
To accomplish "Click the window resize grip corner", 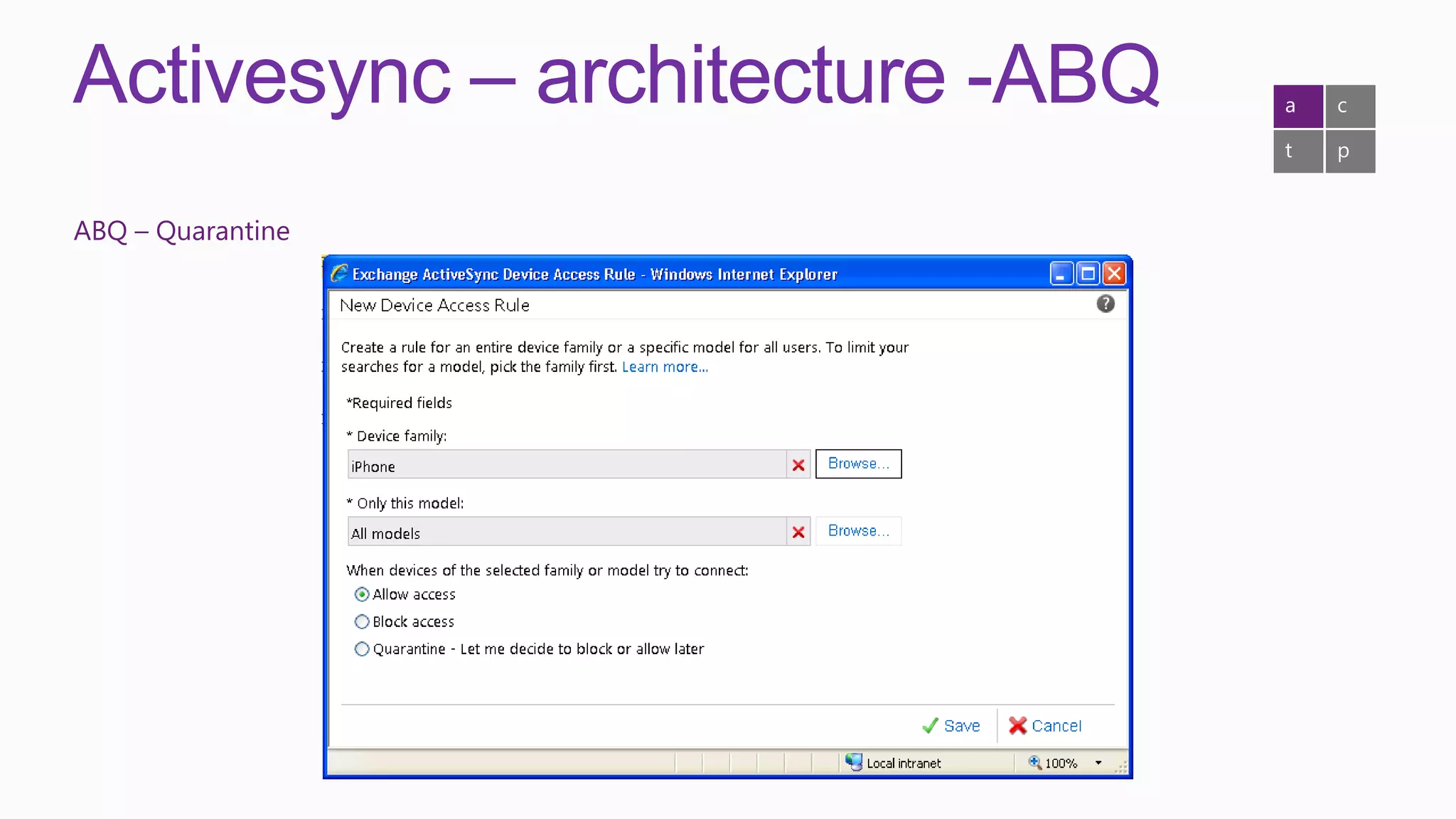I will coord(1121,767).
